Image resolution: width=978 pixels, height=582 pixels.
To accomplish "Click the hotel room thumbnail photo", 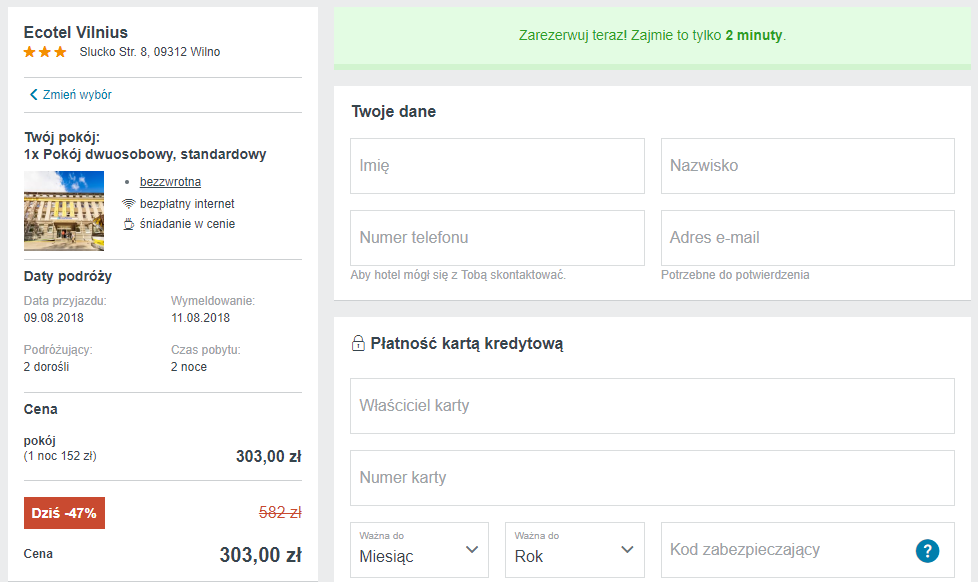I will pos(64,210).
